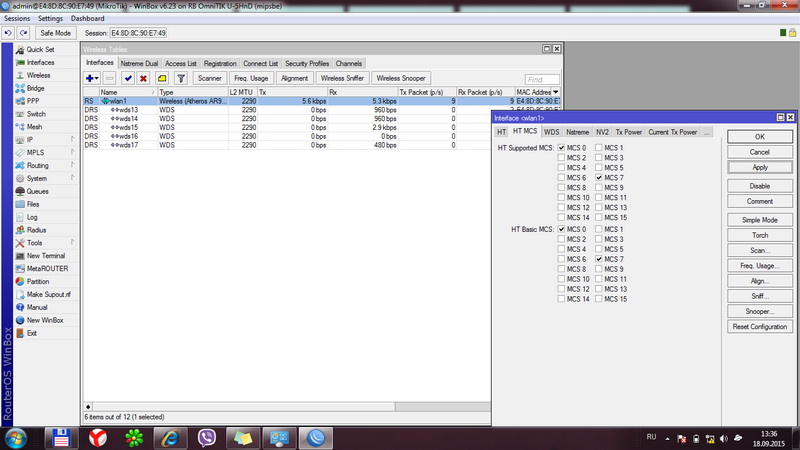Click the Wireless Sniffer button
The image size is (800, 450).
click(x=342, y=79)
